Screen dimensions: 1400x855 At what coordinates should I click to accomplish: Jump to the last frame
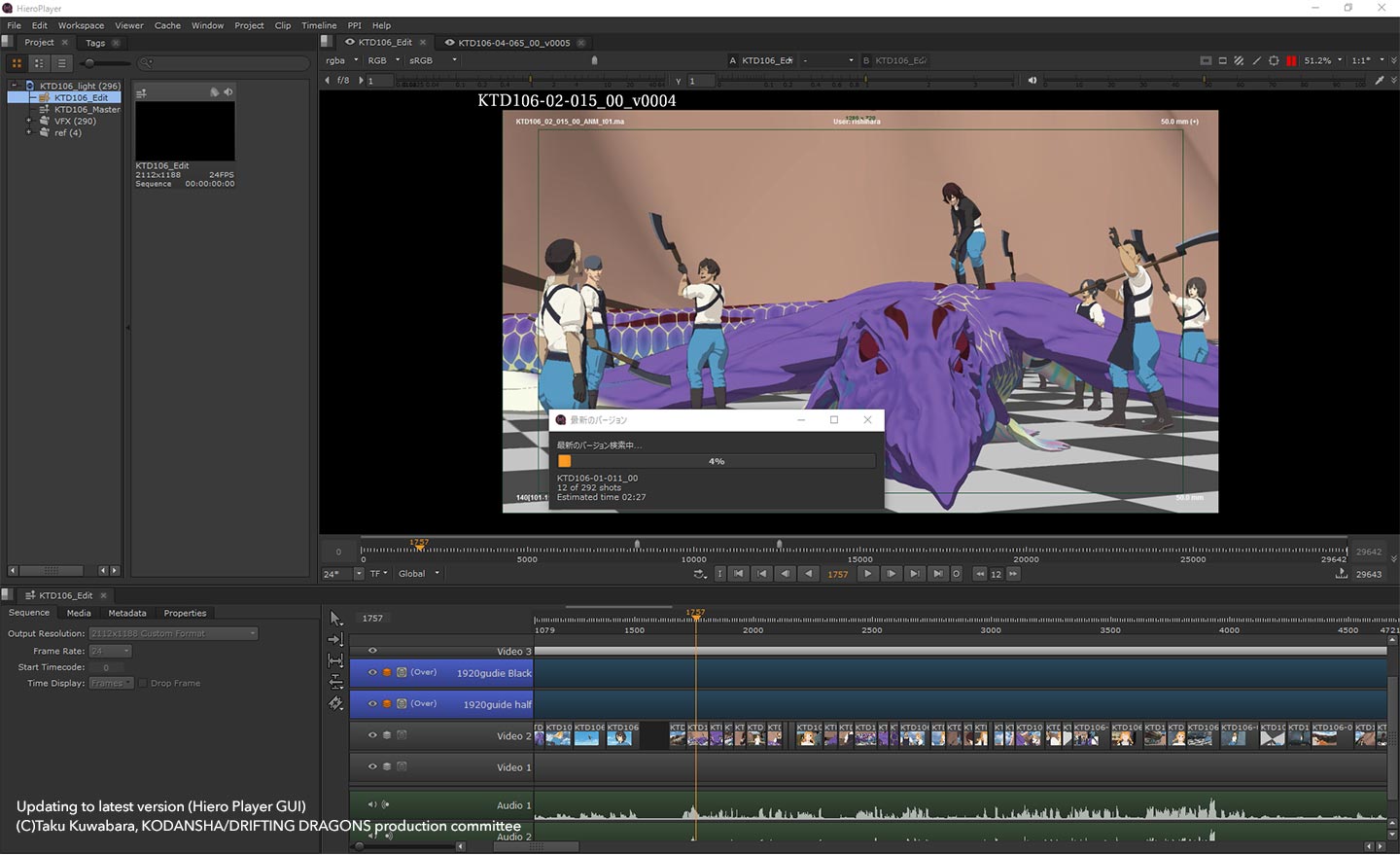[x=938, y=574]
